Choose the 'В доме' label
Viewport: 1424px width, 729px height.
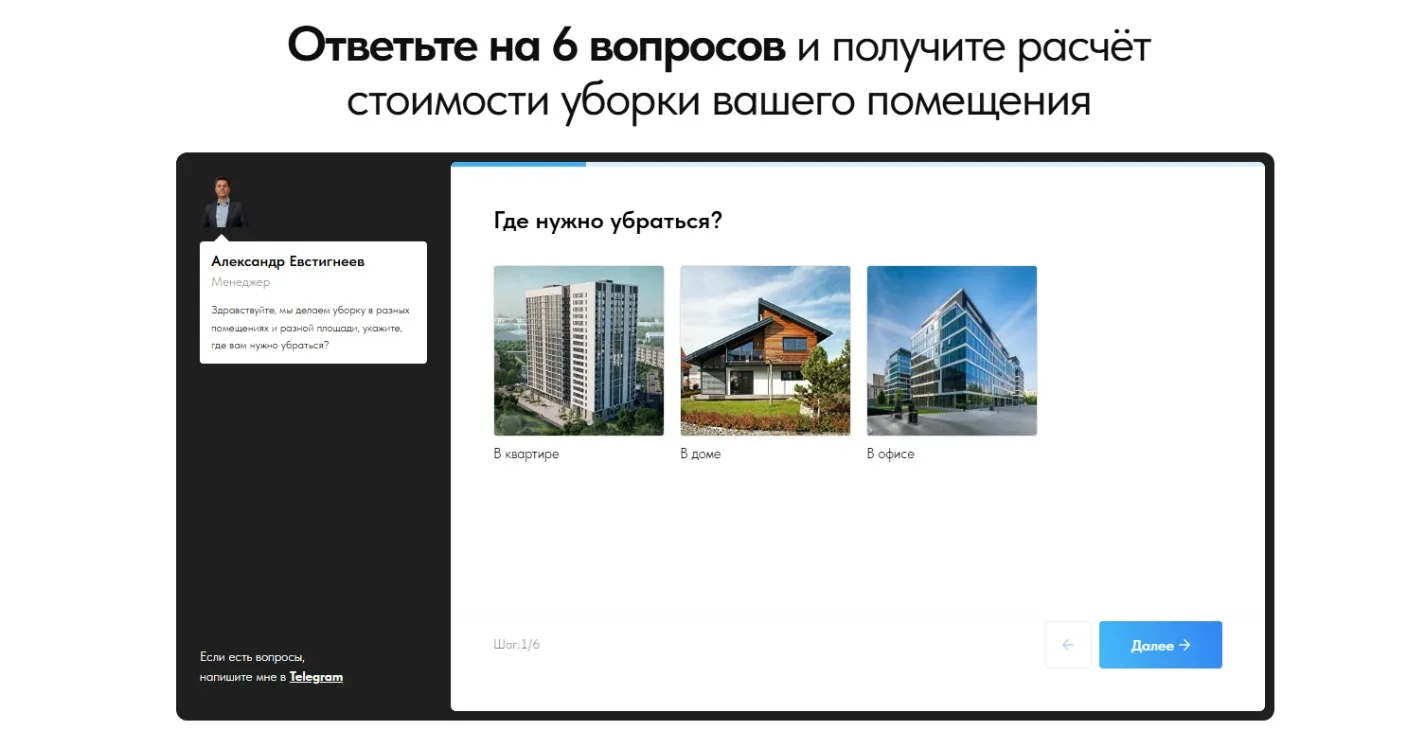(700, 454)
